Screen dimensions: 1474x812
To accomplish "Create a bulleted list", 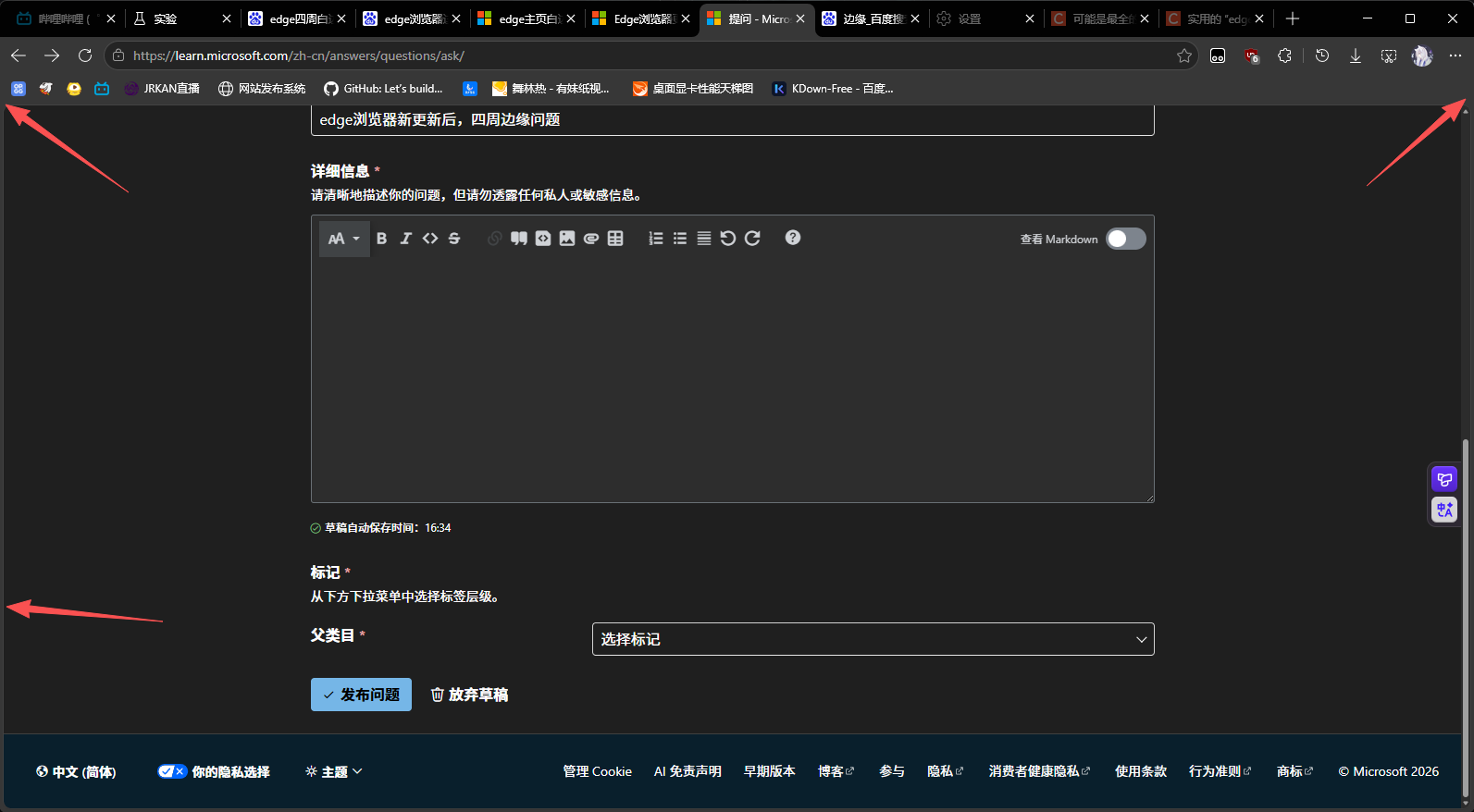I will 680,239.
